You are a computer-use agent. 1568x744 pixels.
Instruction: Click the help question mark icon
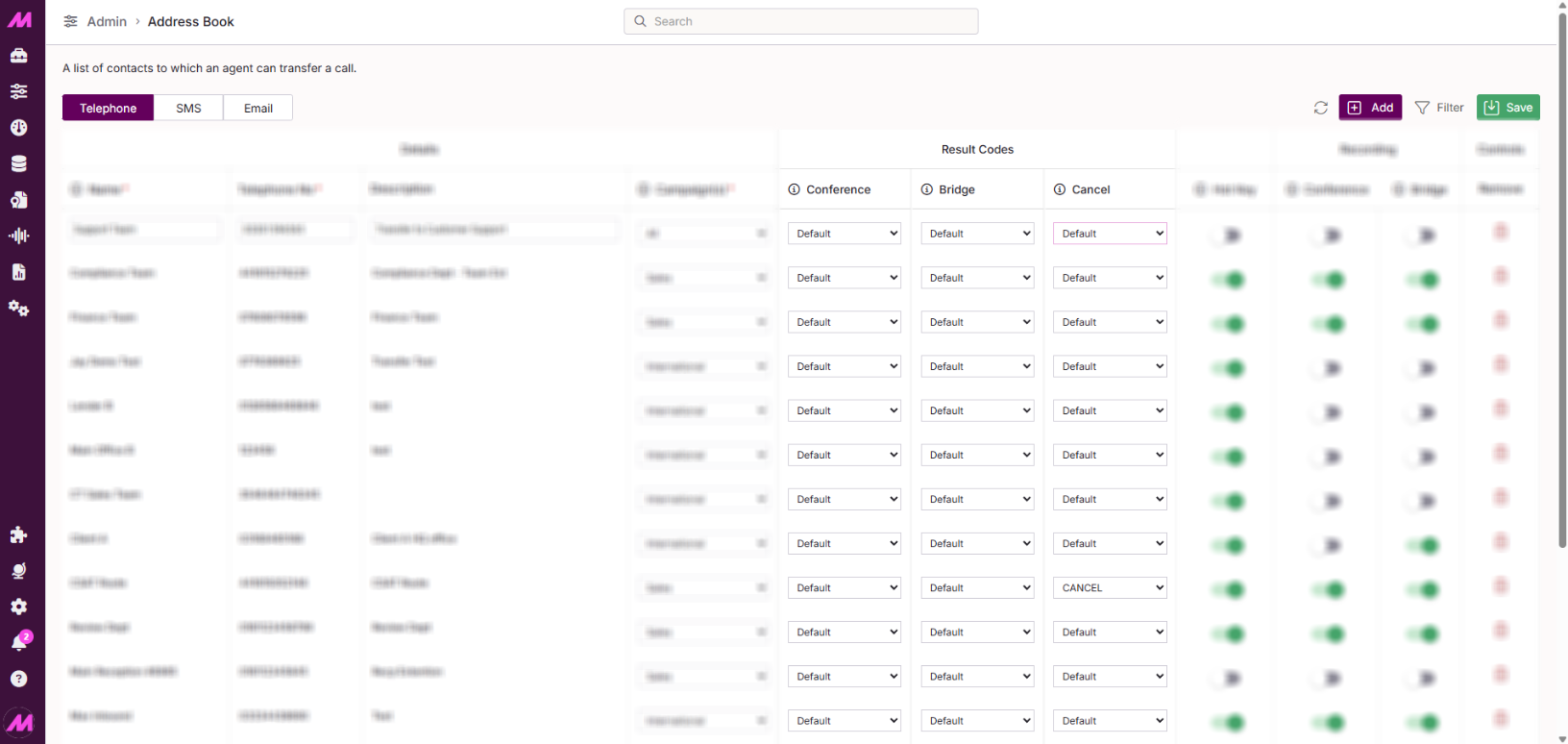tap(19, 679)
